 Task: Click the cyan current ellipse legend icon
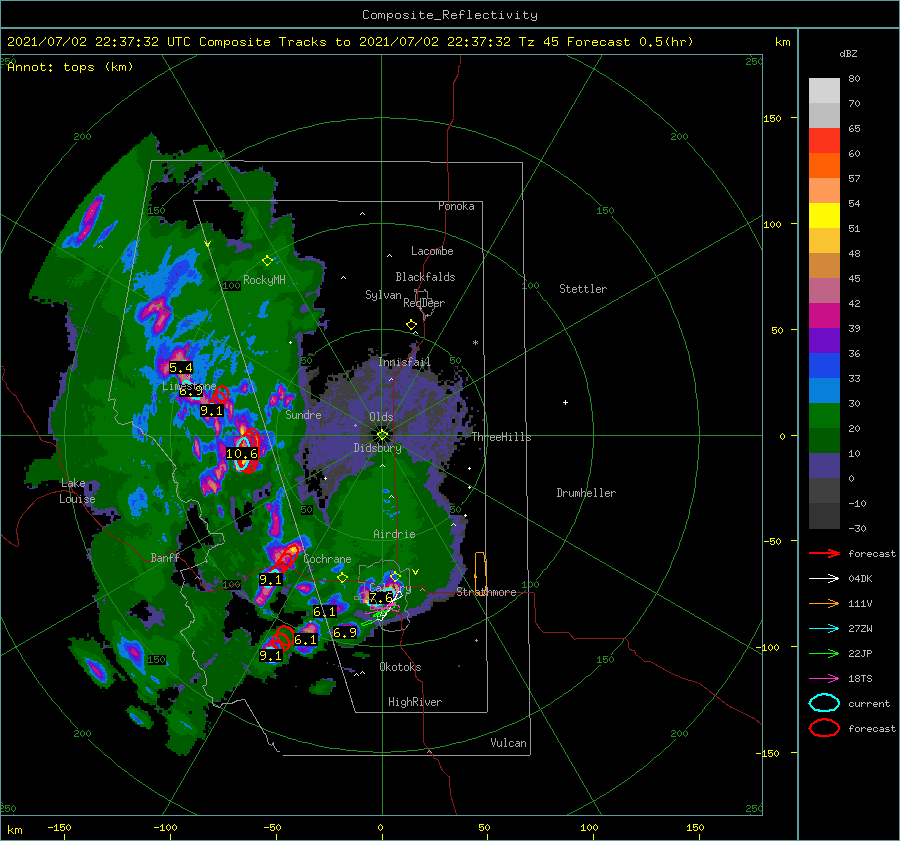pyautogui.click(x=824, y=703)
